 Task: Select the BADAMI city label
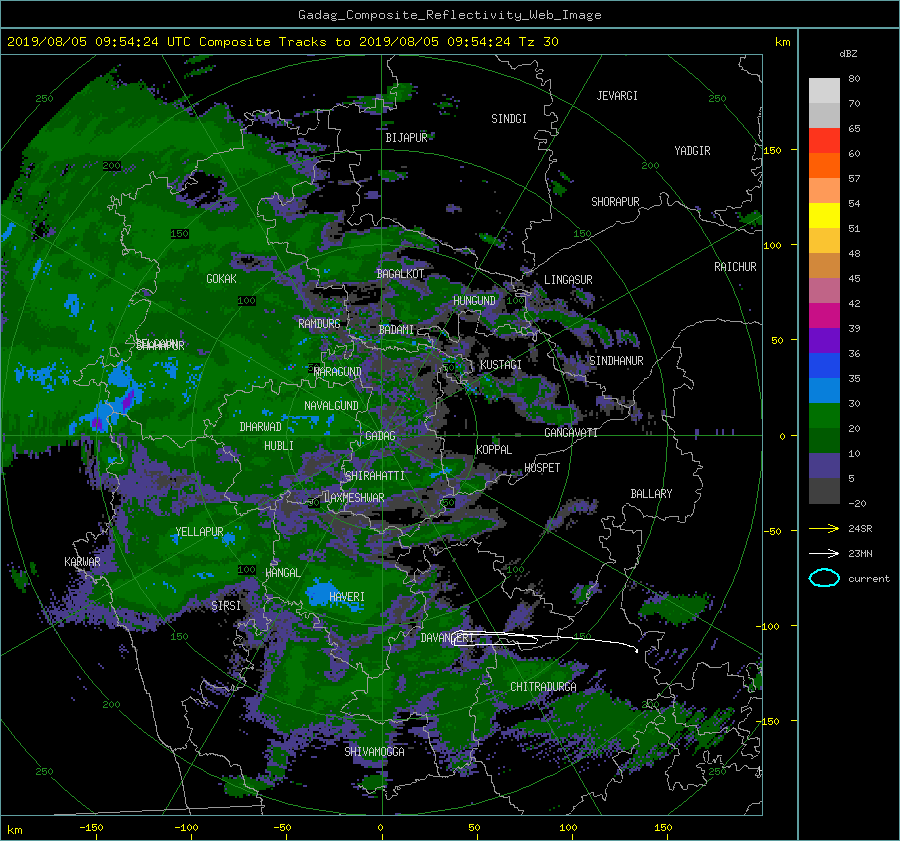pyautogui.click(x=396, y=330)
